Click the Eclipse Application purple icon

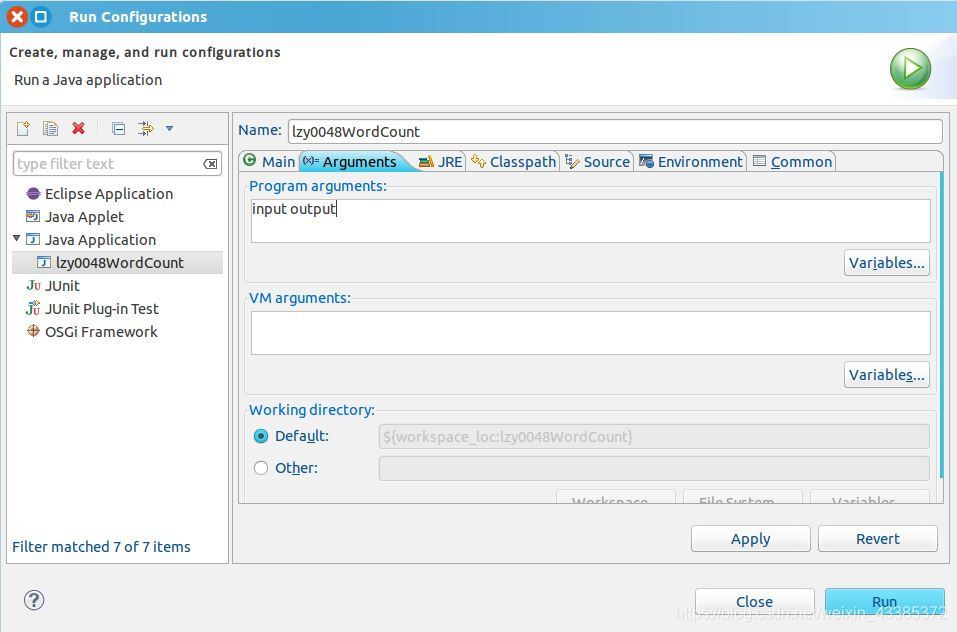(x=33, y=193)
